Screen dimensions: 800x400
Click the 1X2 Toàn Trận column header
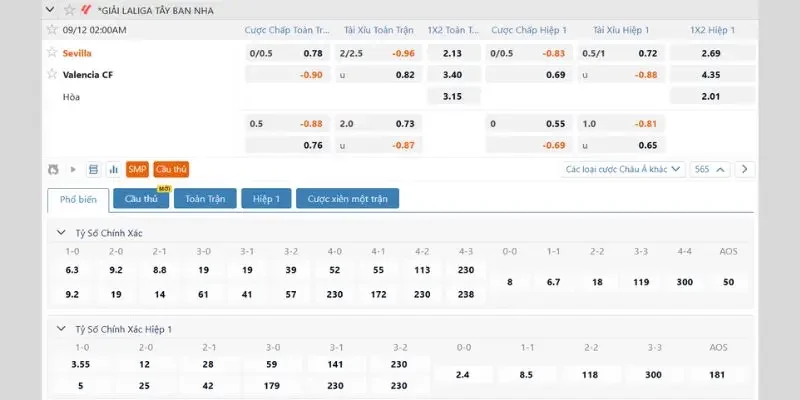[x=454, y=30]
